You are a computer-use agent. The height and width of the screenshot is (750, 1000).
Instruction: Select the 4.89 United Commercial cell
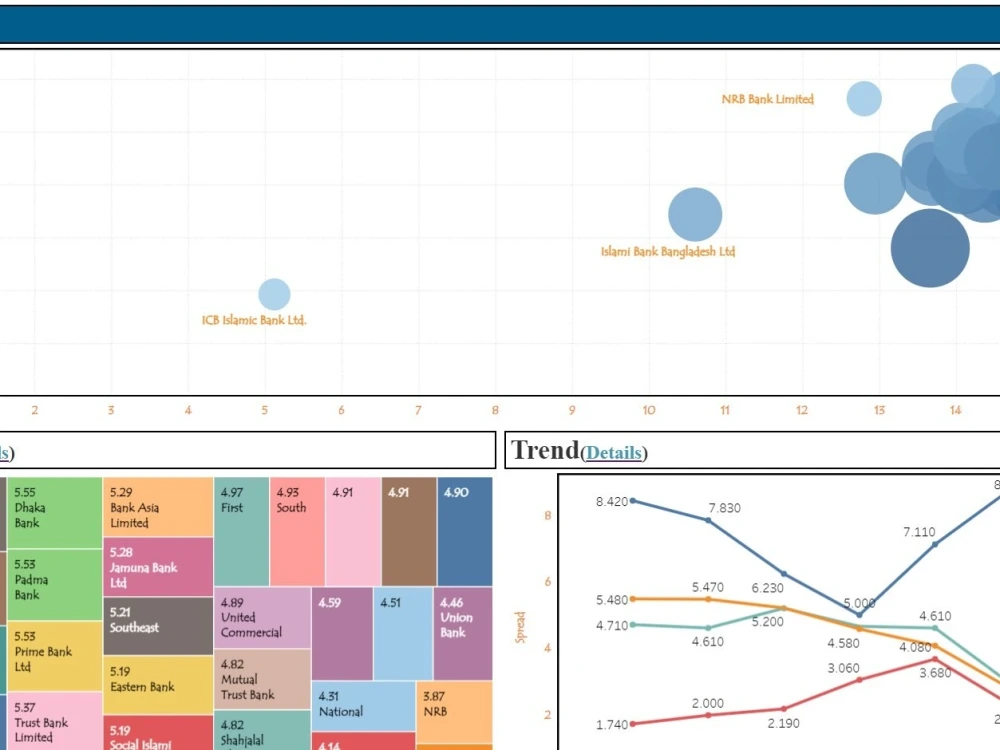(x=262, y=617)
